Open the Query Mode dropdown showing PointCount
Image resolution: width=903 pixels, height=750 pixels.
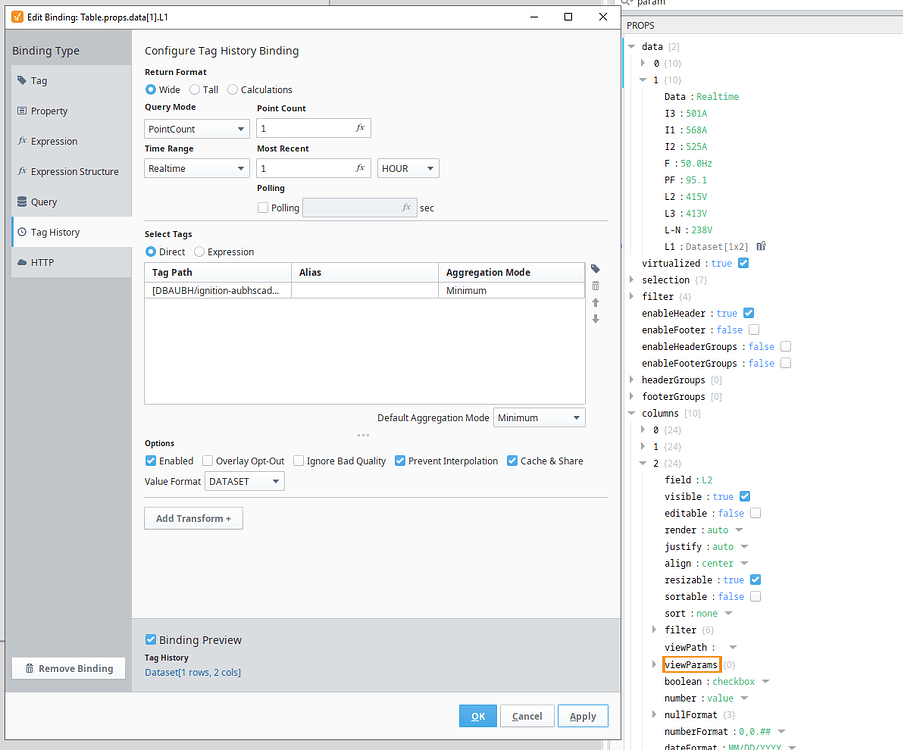196,128
